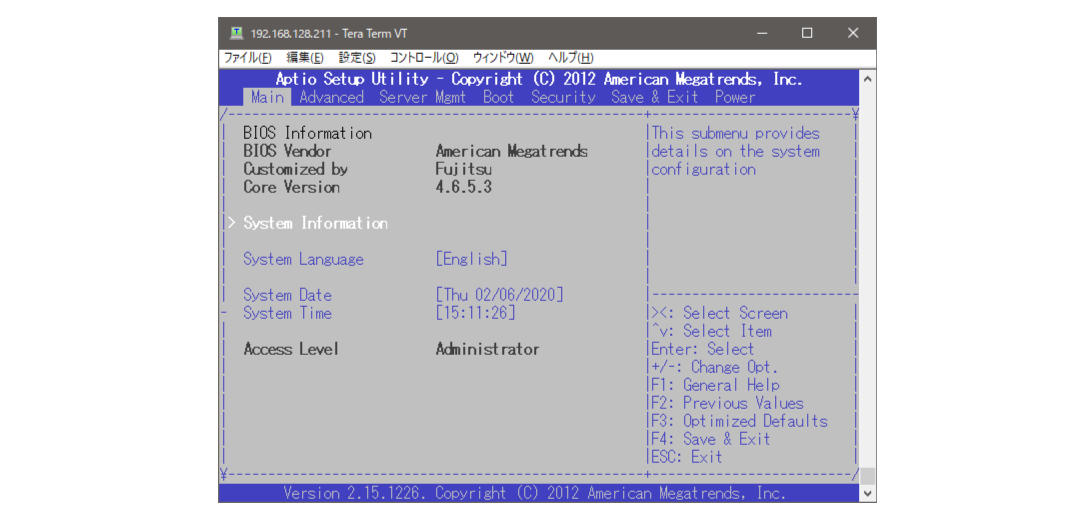Click the BIOS Vendor label
The width and height of the screenshot is (1082, 516).
point(287,151)
